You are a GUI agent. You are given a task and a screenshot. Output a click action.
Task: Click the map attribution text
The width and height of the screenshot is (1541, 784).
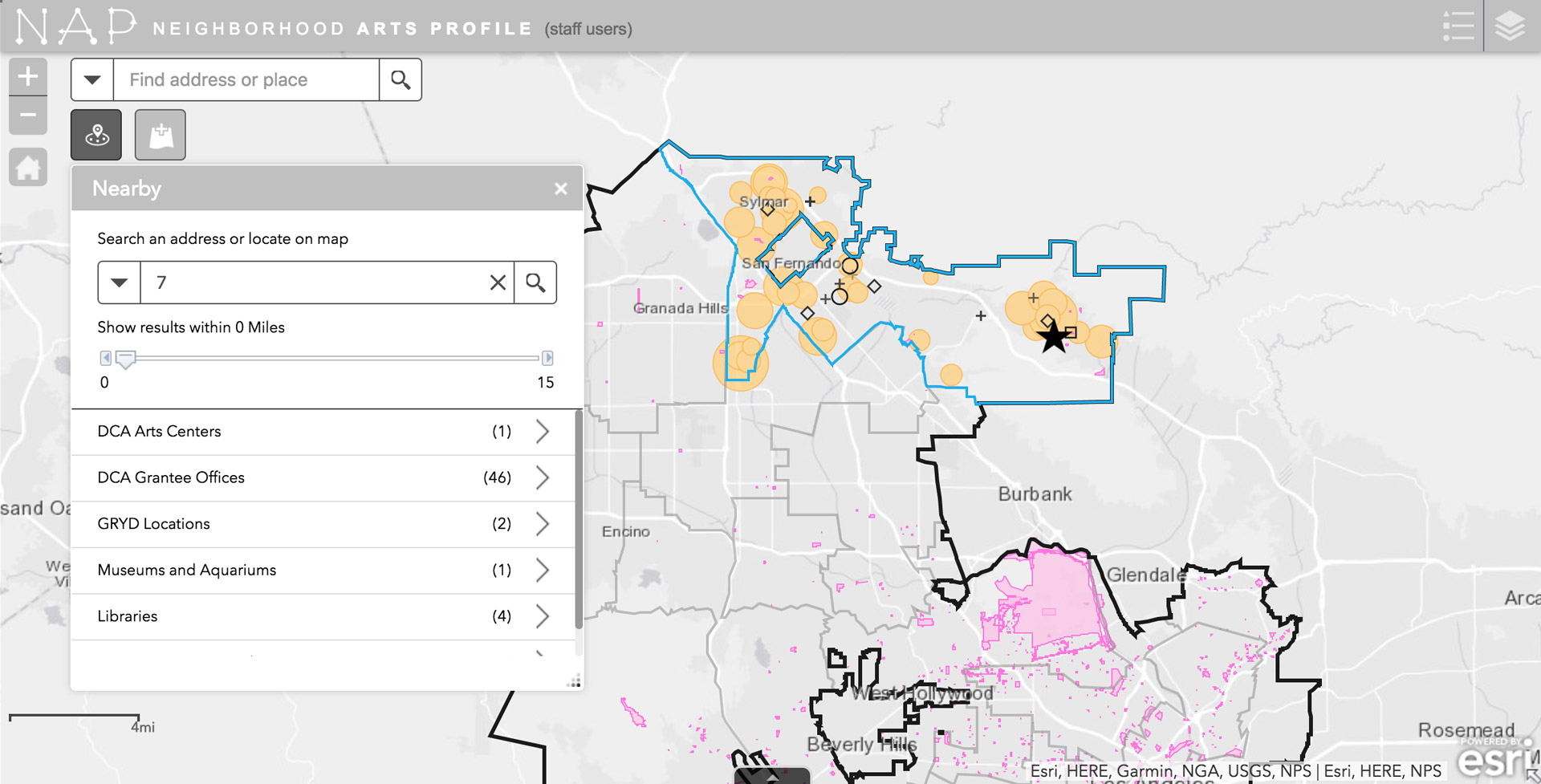pyautogui.click(x=1236, y=771)
